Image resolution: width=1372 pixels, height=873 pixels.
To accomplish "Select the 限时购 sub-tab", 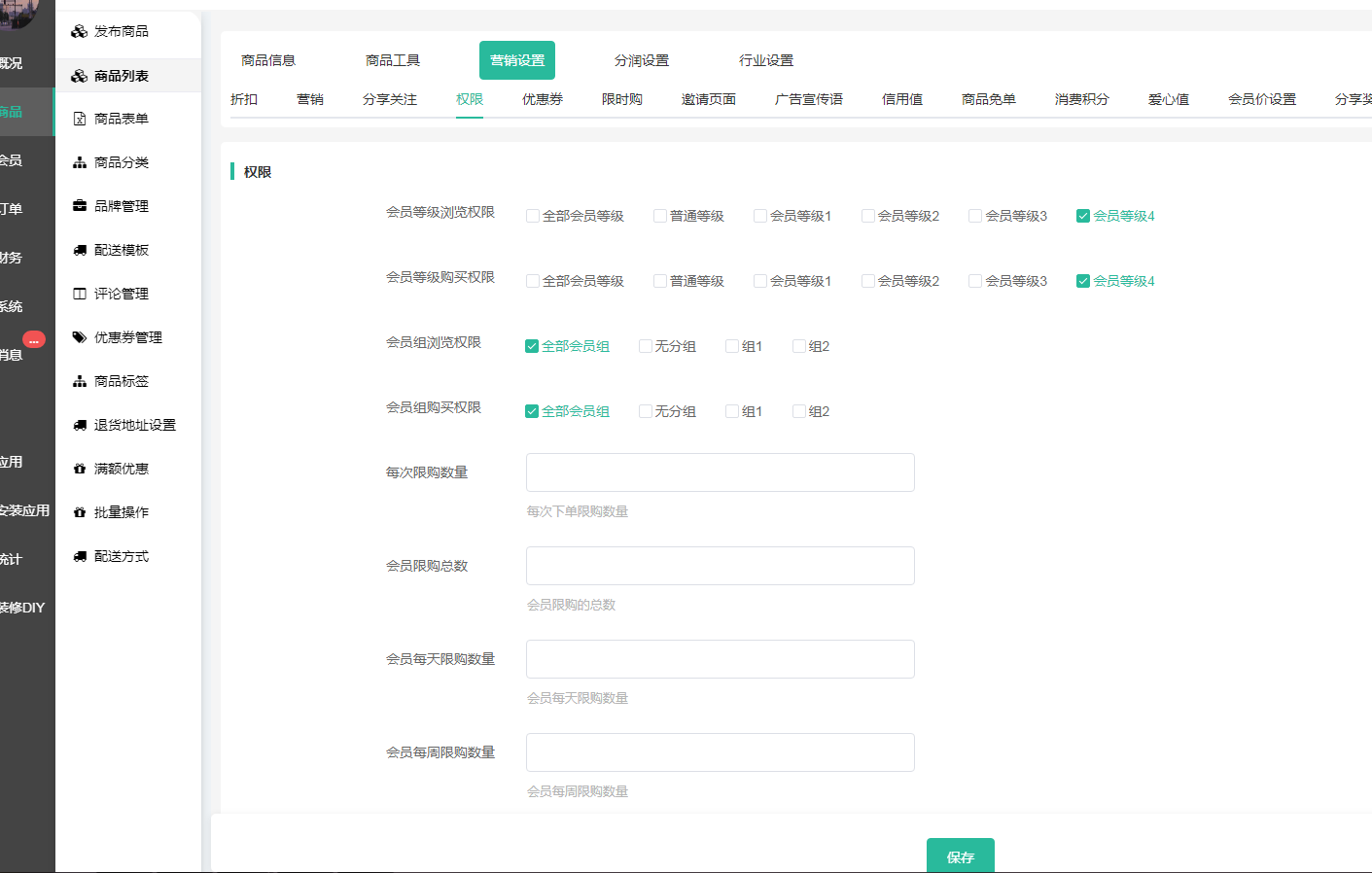I will coord(622,99).
